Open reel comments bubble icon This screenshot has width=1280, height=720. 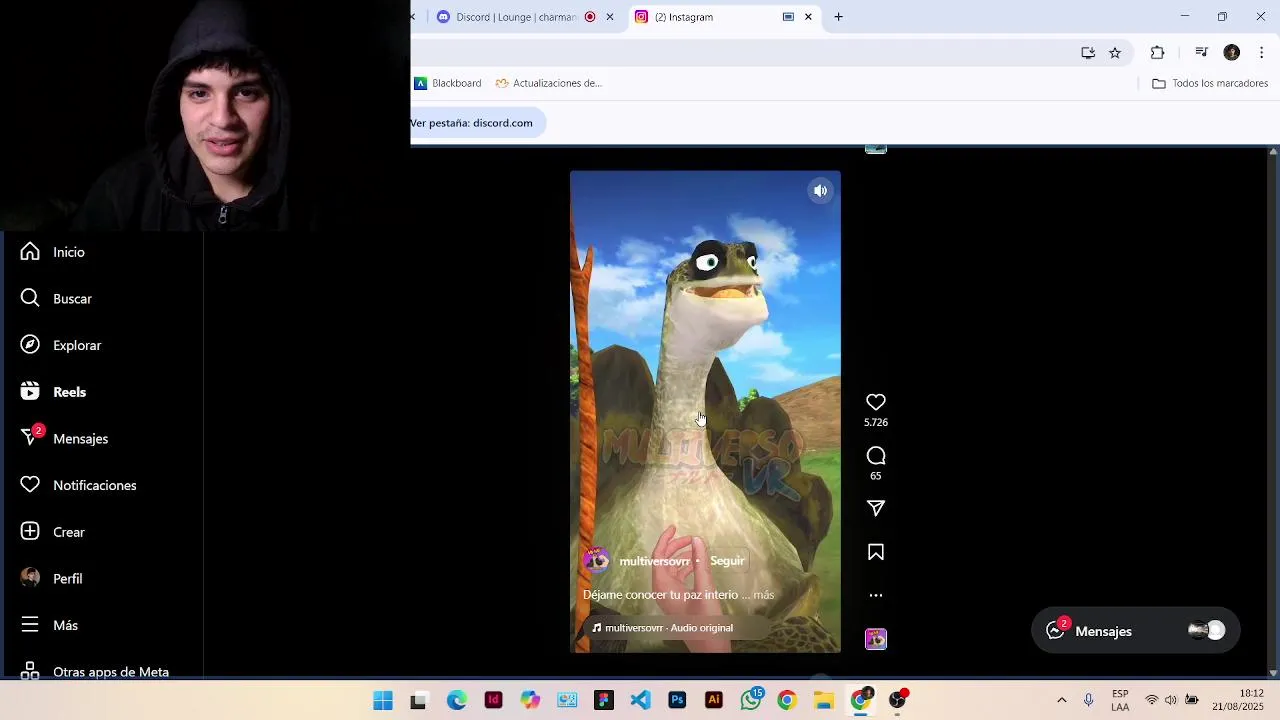876,456
